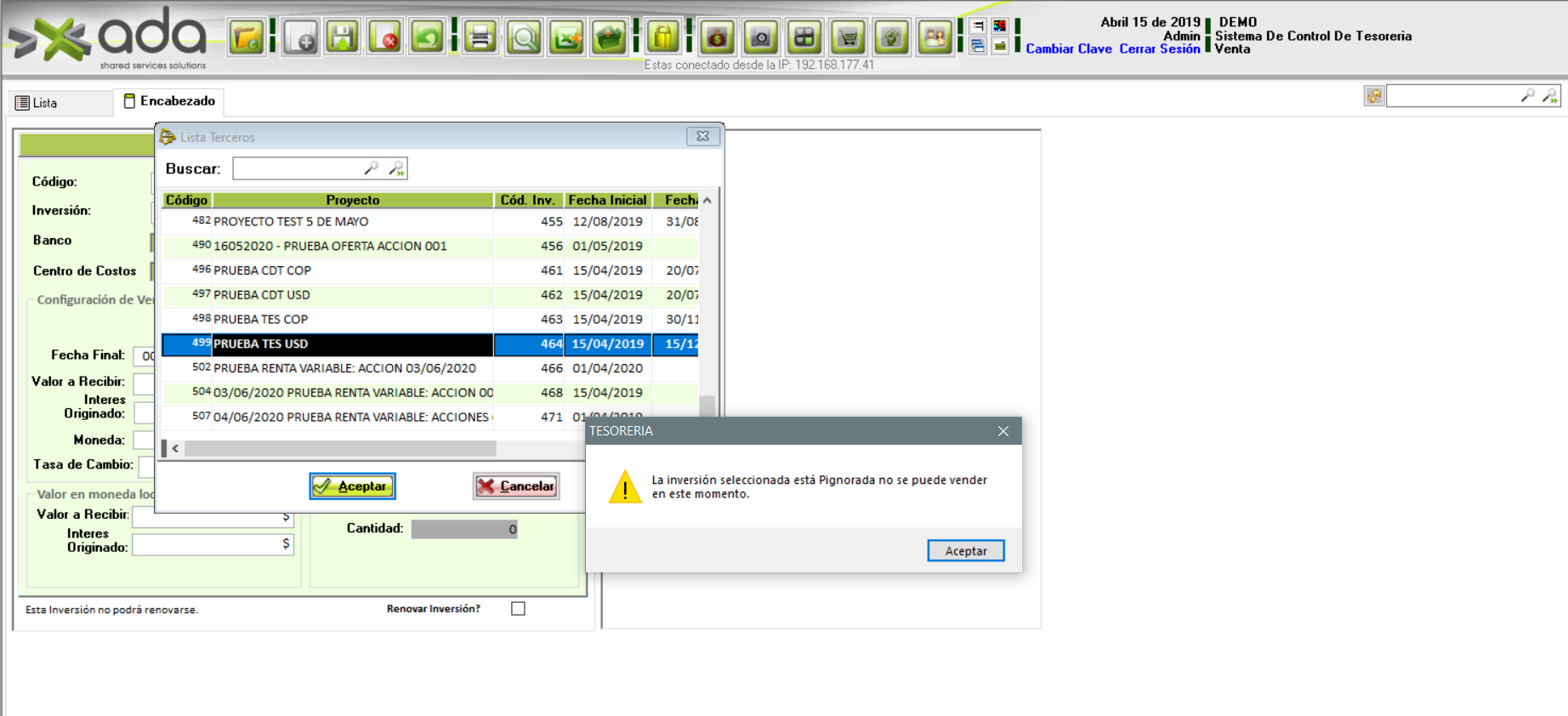Click the Lista Terceros horizontal scrollbar thumb
1568x716 pixels.
pos(340,448)
